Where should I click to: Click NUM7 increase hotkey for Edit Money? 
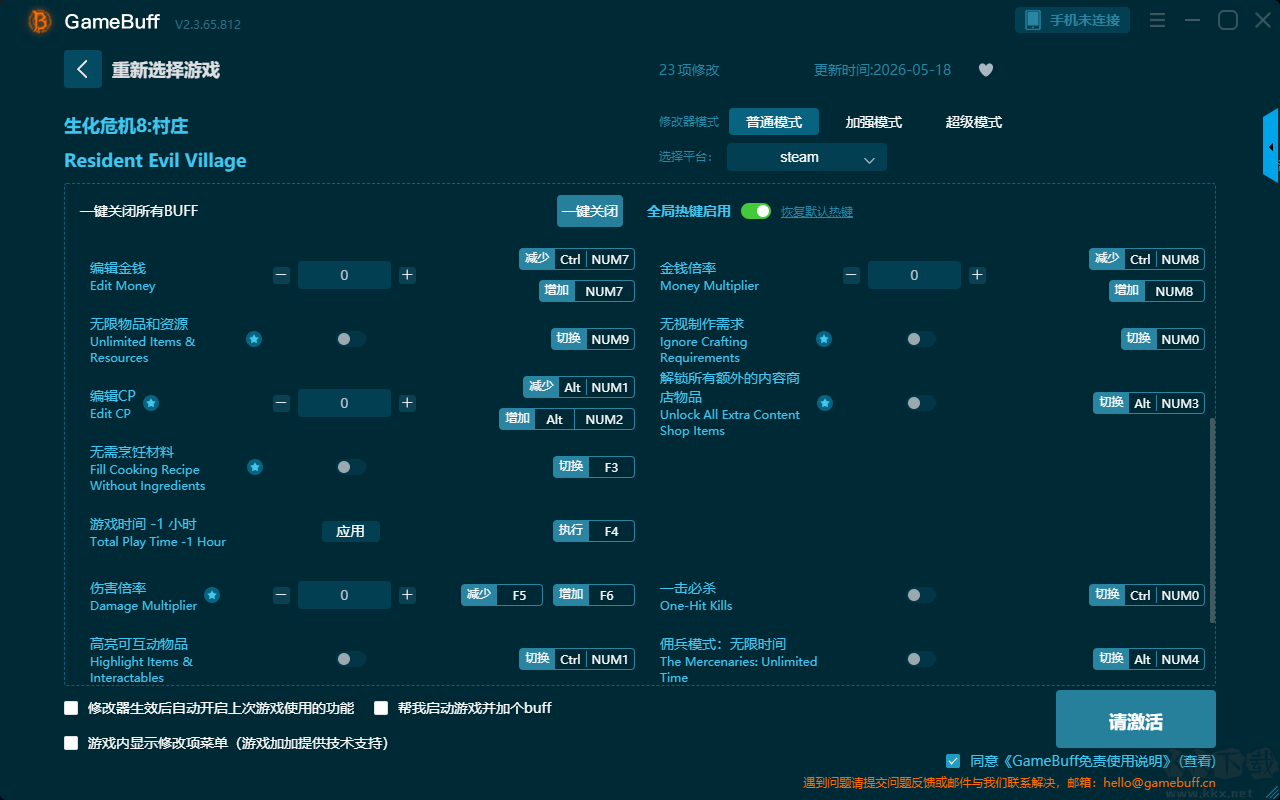(x=587, y=291)
